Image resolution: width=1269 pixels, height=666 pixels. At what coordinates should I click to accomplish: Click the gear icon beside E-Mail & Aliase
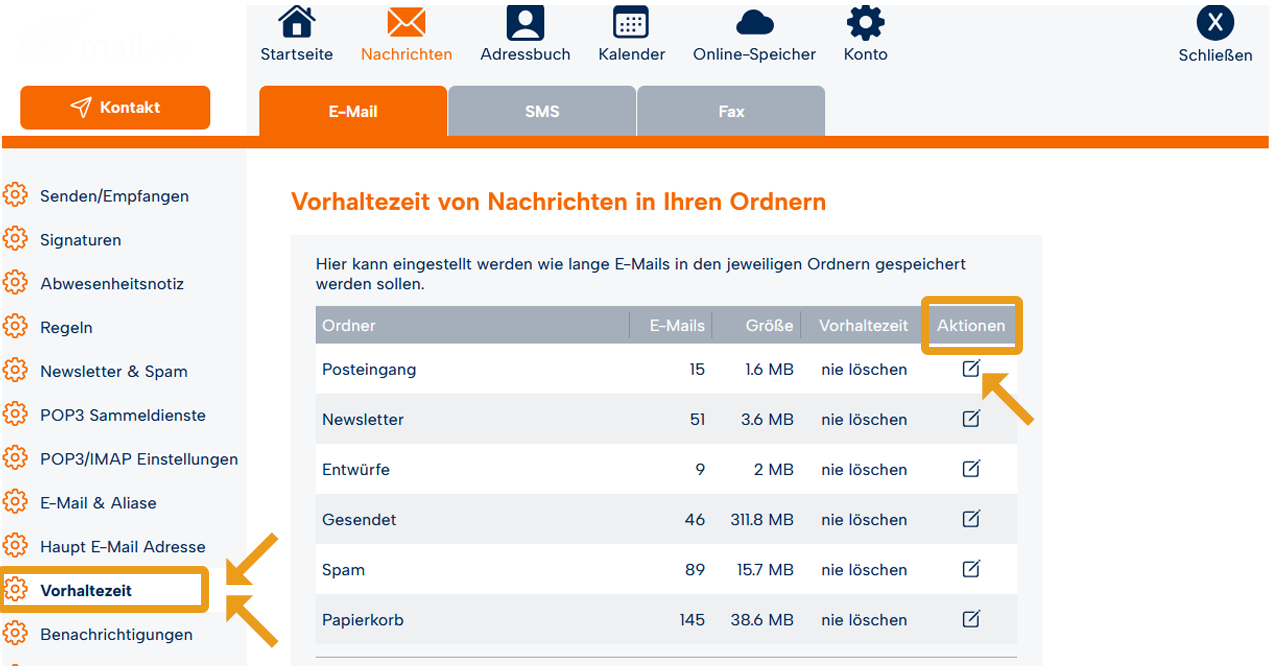[x=15, y=502]
